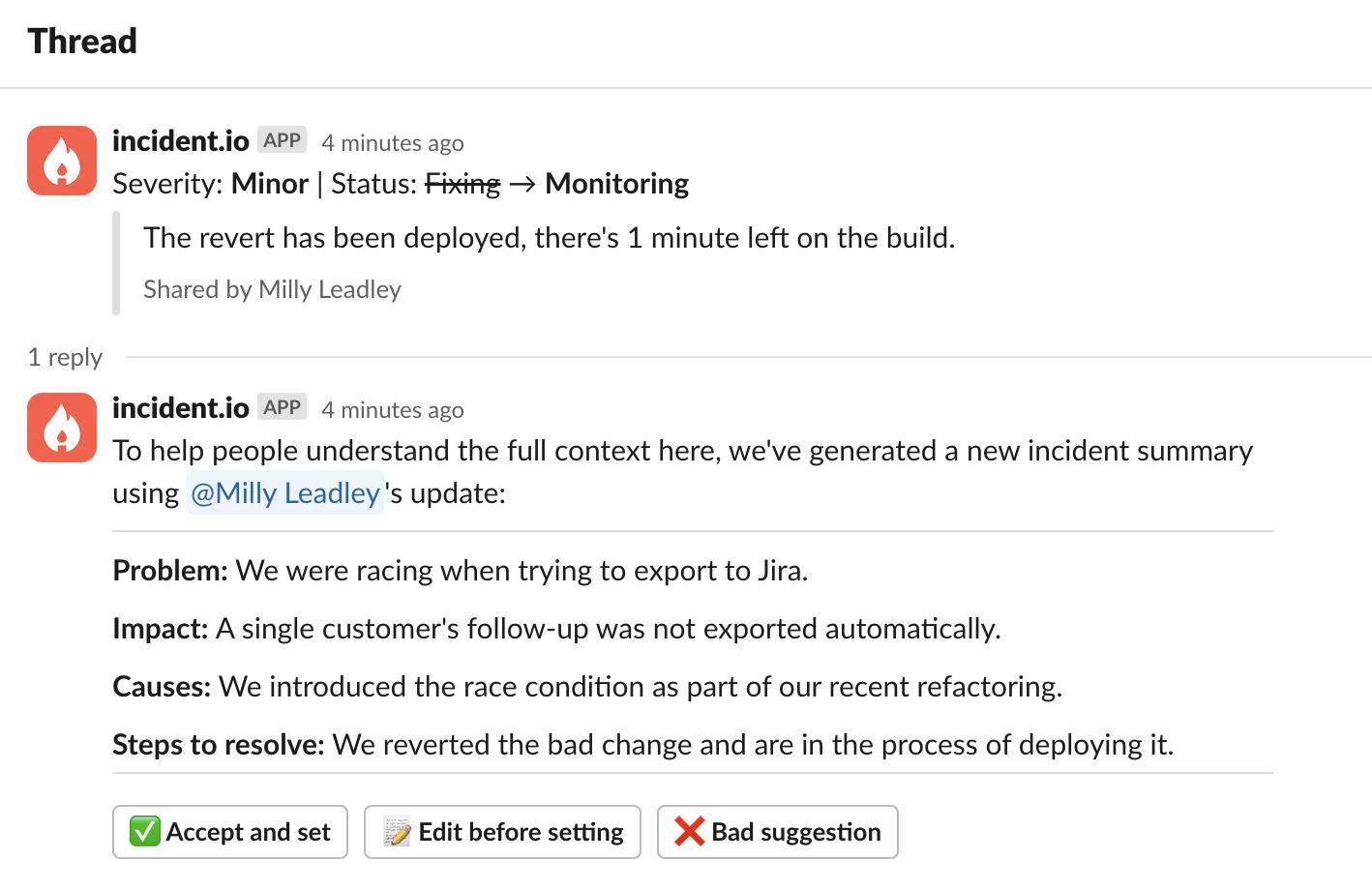Click the 'Monitoring' status text
The image size is (1372, 890).
click(617, 184)
